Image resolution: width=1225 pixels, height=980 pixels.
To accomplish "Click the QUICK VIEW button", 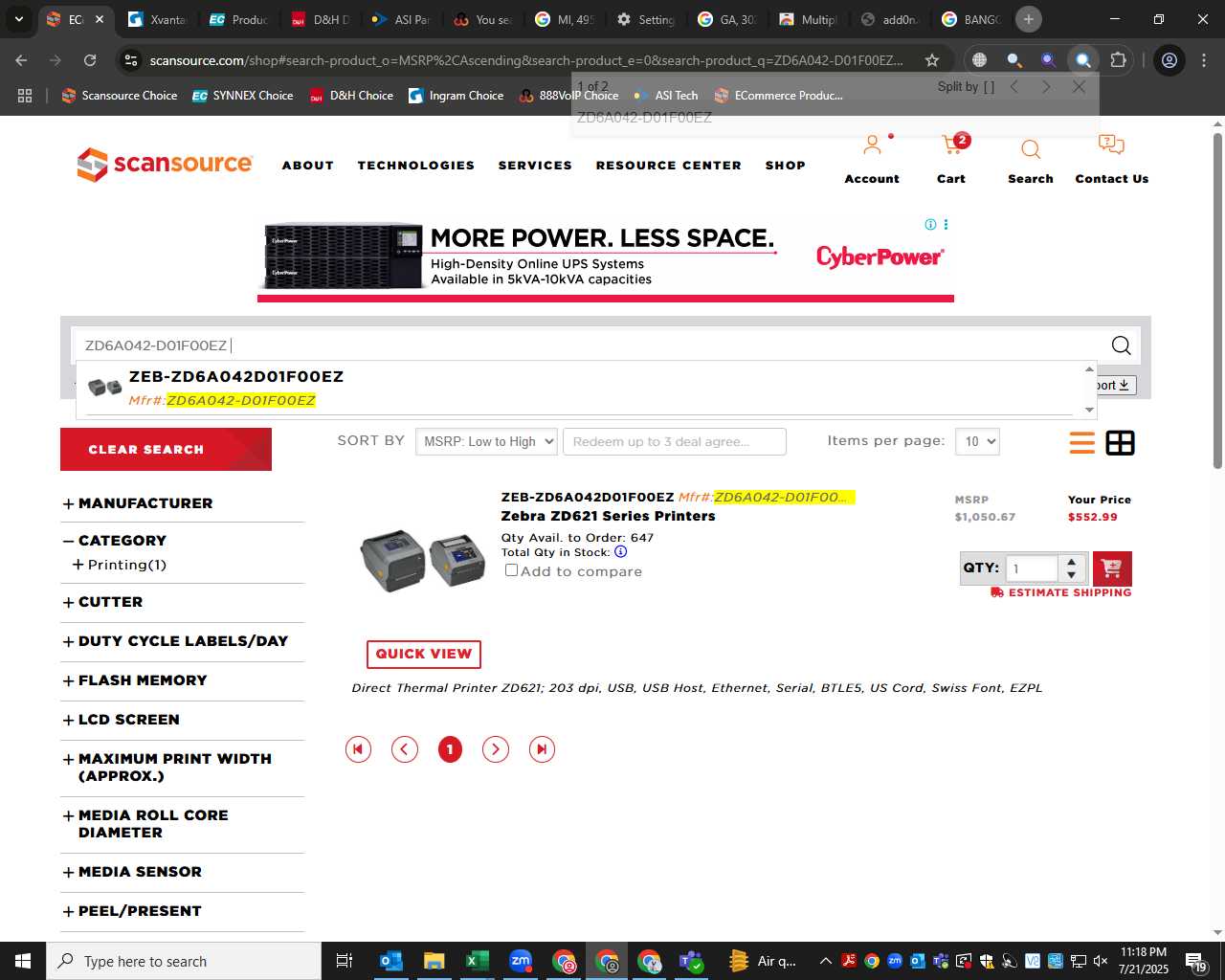I will click(424, 654).
